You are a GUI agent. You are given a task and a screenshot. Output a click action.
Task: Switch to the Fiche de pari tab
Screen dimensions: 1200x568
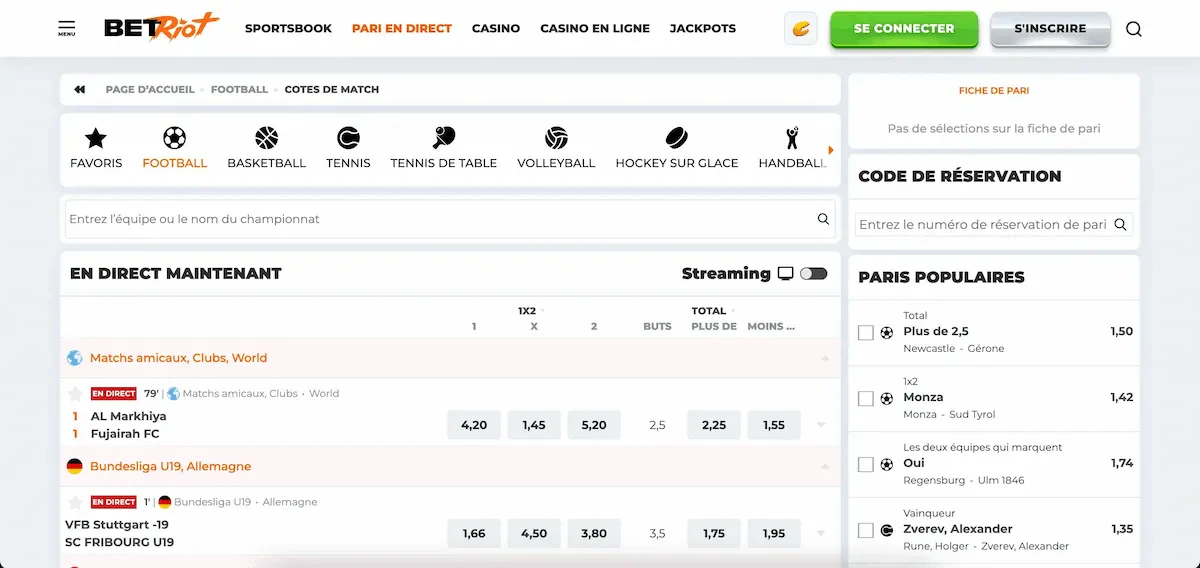pyautogui.click(x=994, y=91)
